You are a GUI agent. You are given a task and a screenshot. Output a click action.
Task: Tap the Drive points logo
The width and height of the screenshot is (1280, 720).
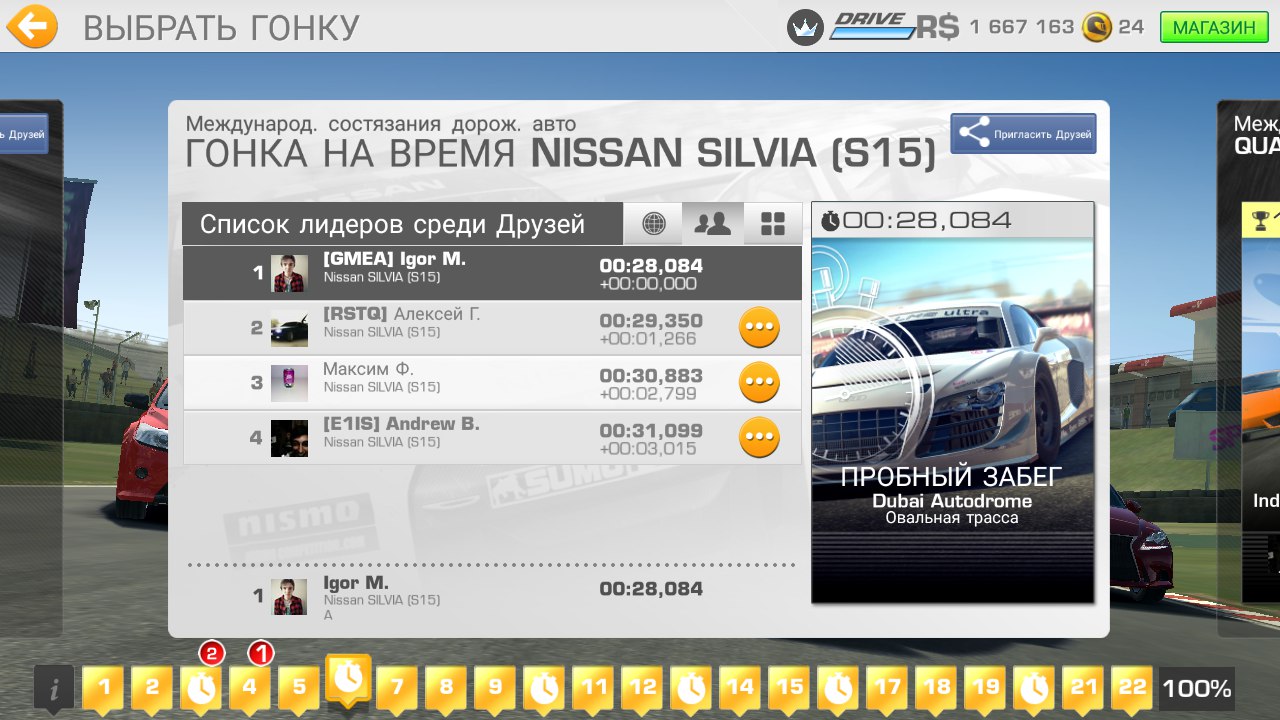point(871,26)
